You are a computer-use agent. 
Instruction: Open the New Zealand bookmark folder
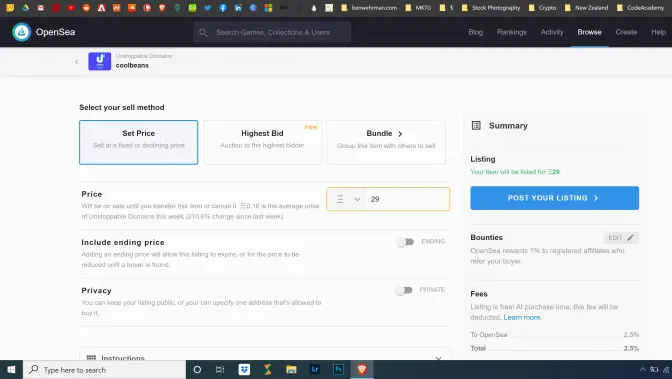[x=586, y=8]
